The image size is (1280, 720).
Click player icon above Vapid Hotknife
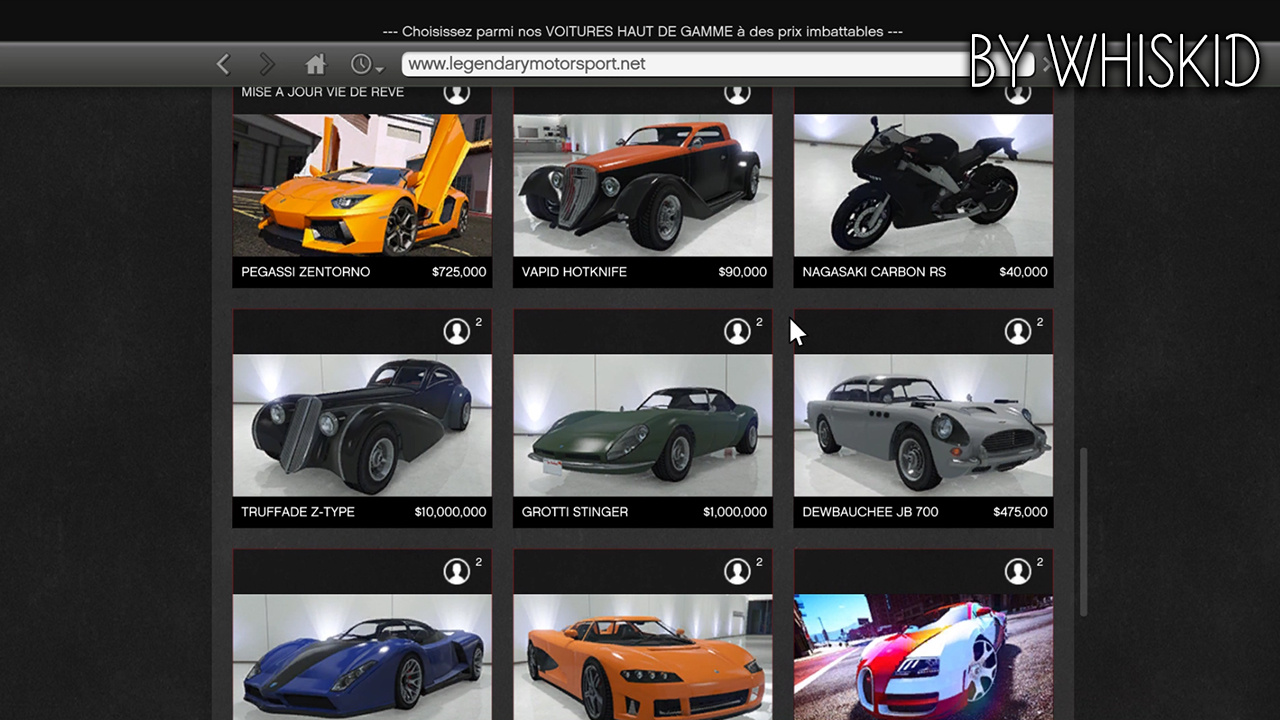(737, 94)
